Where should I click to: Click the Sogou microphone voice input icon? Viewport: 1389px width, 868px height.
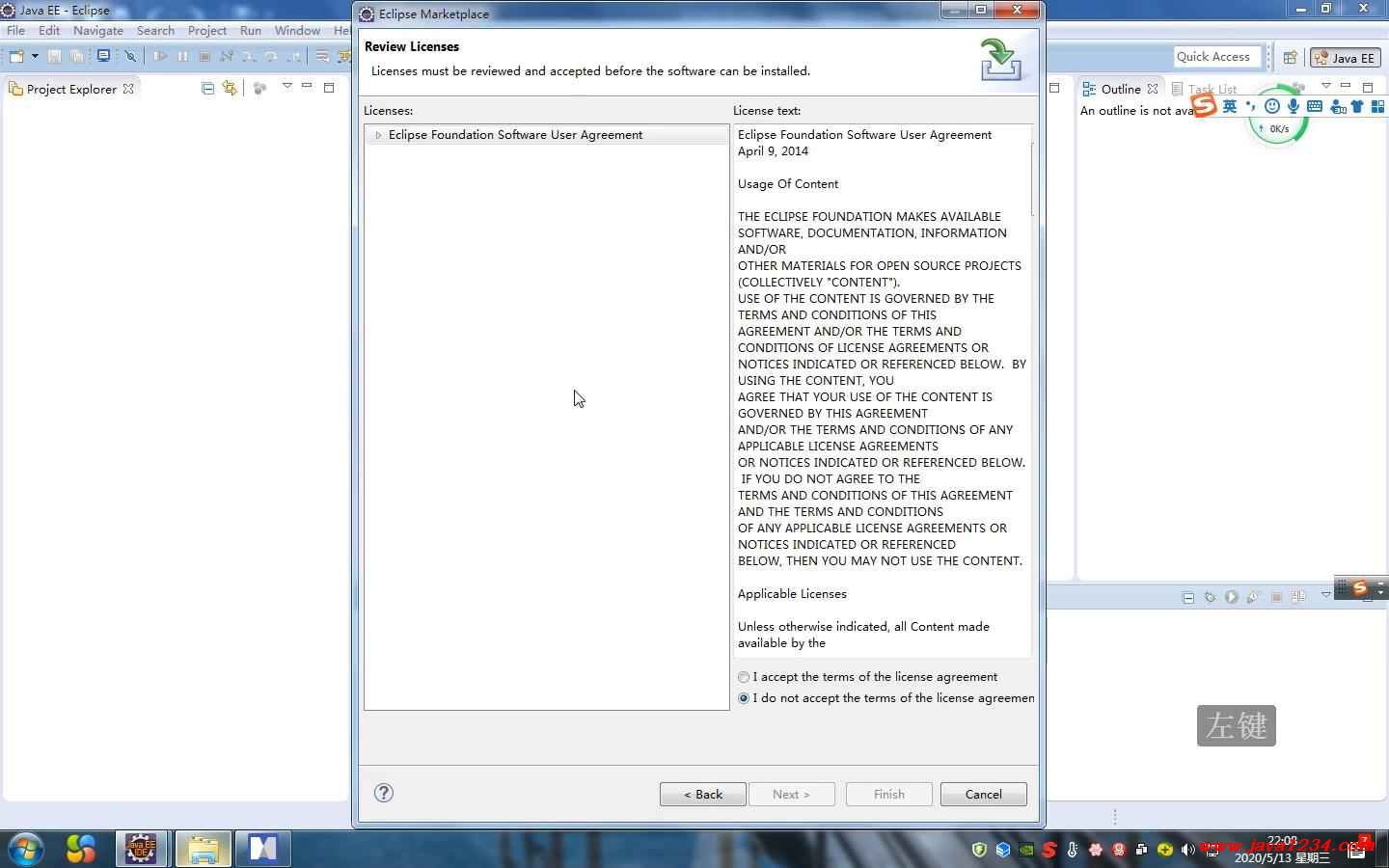1294,106
